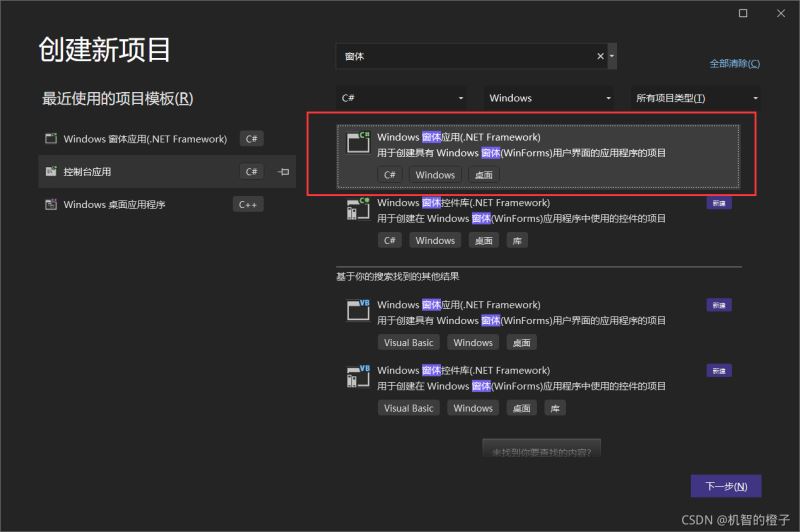Click new badge on VB Windows forms app
This screenshot has height=532, width=800.
click(719, 306)
